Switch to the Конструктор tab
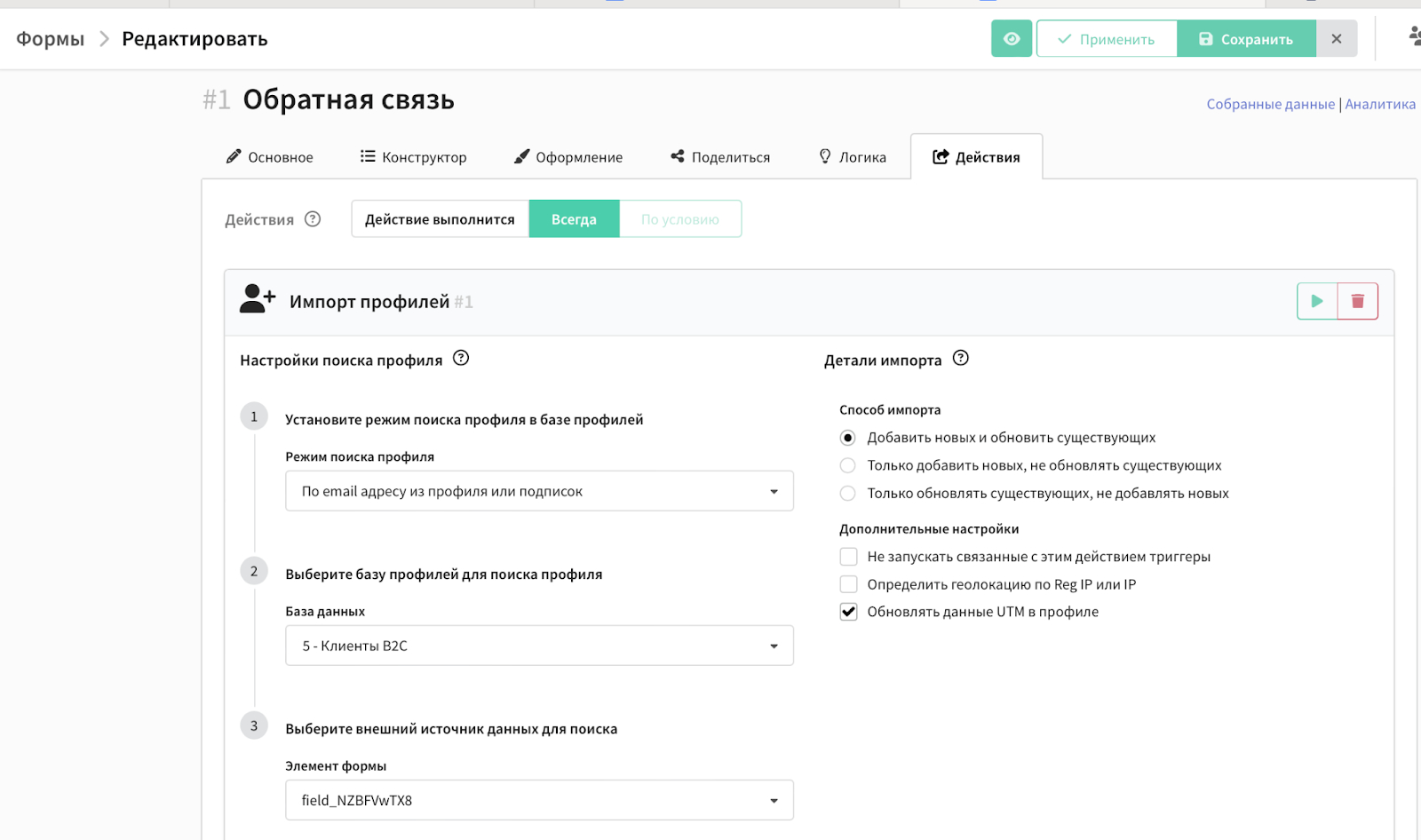Viewport: 1421px width, 840px height. (x=413, y=157)
